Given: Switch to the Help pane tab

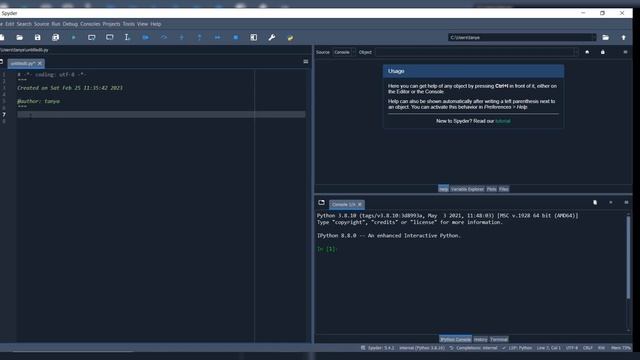Looking at the screenshot, I should click(x=443, y=189).
